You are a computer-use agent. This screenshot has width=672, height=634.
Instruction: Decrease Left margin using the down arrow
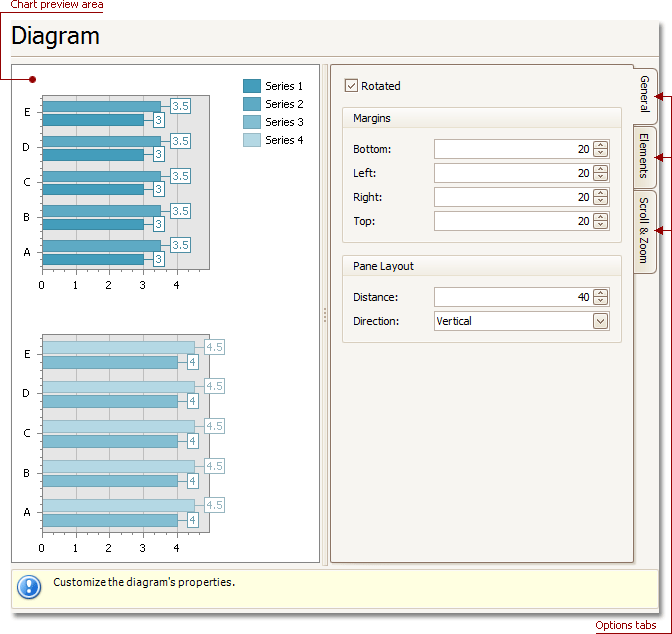(x=600, y=177)
